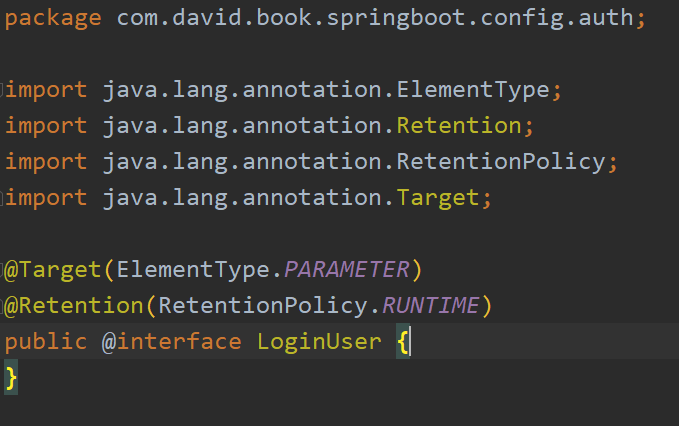Viewport: 679px width, 426px height.
Task: Click the @Retention annotation
Action: (x=74, y=306)
